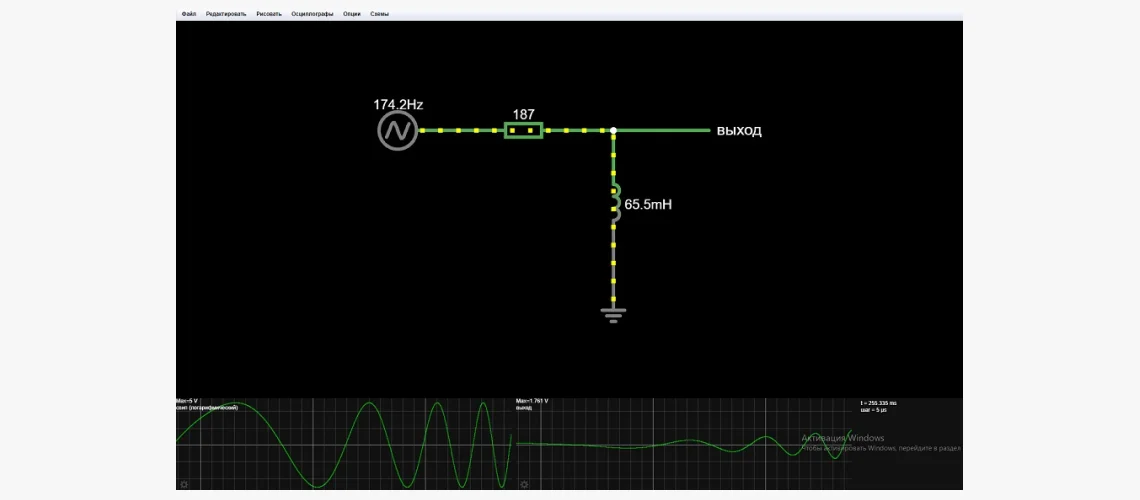The width and height of the screenshot is (1140, 500).
Task: Open the Редактировать menu
Action: [226, 14]
